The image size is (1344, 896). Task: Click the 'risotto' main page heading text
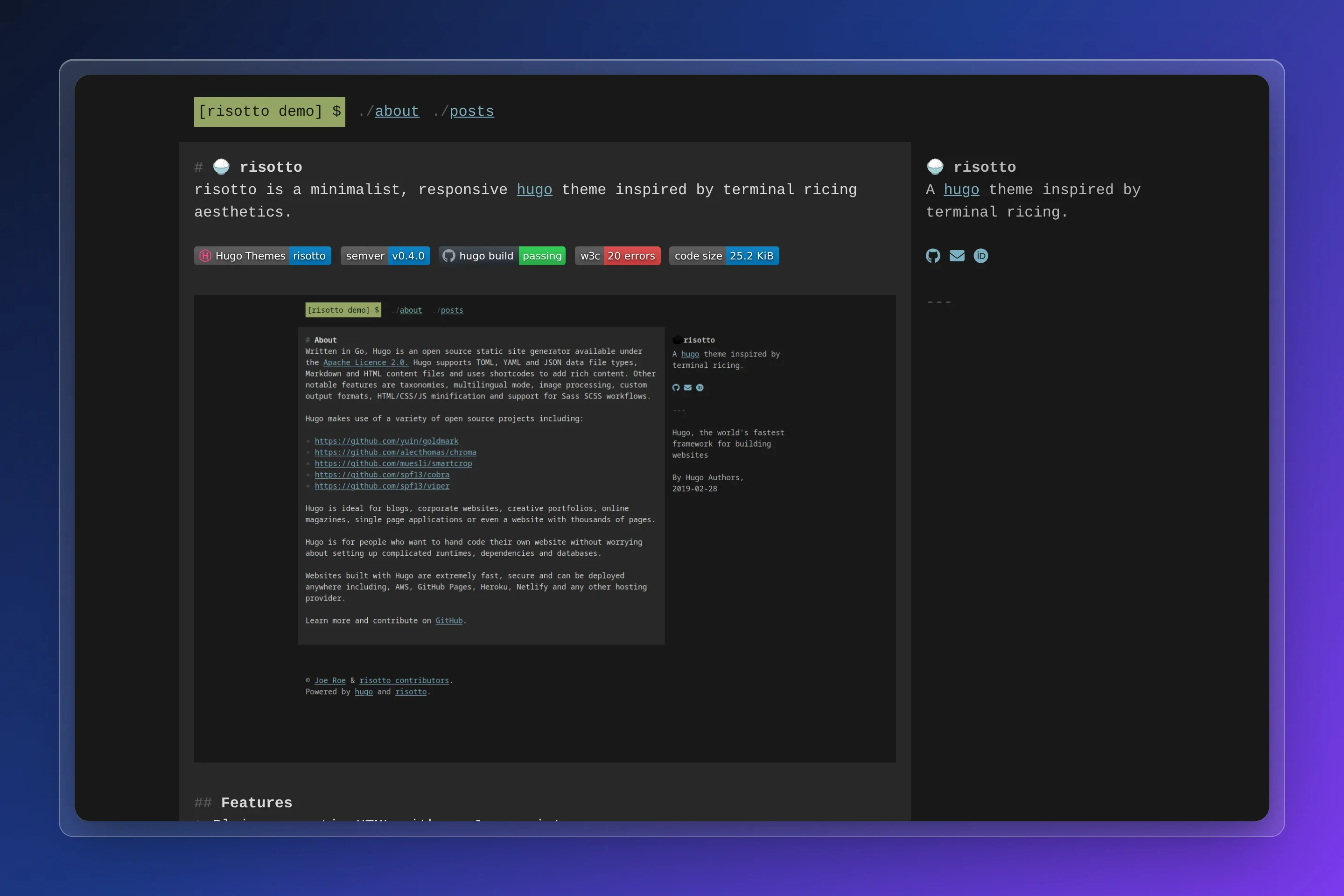[x=271, y=167]
